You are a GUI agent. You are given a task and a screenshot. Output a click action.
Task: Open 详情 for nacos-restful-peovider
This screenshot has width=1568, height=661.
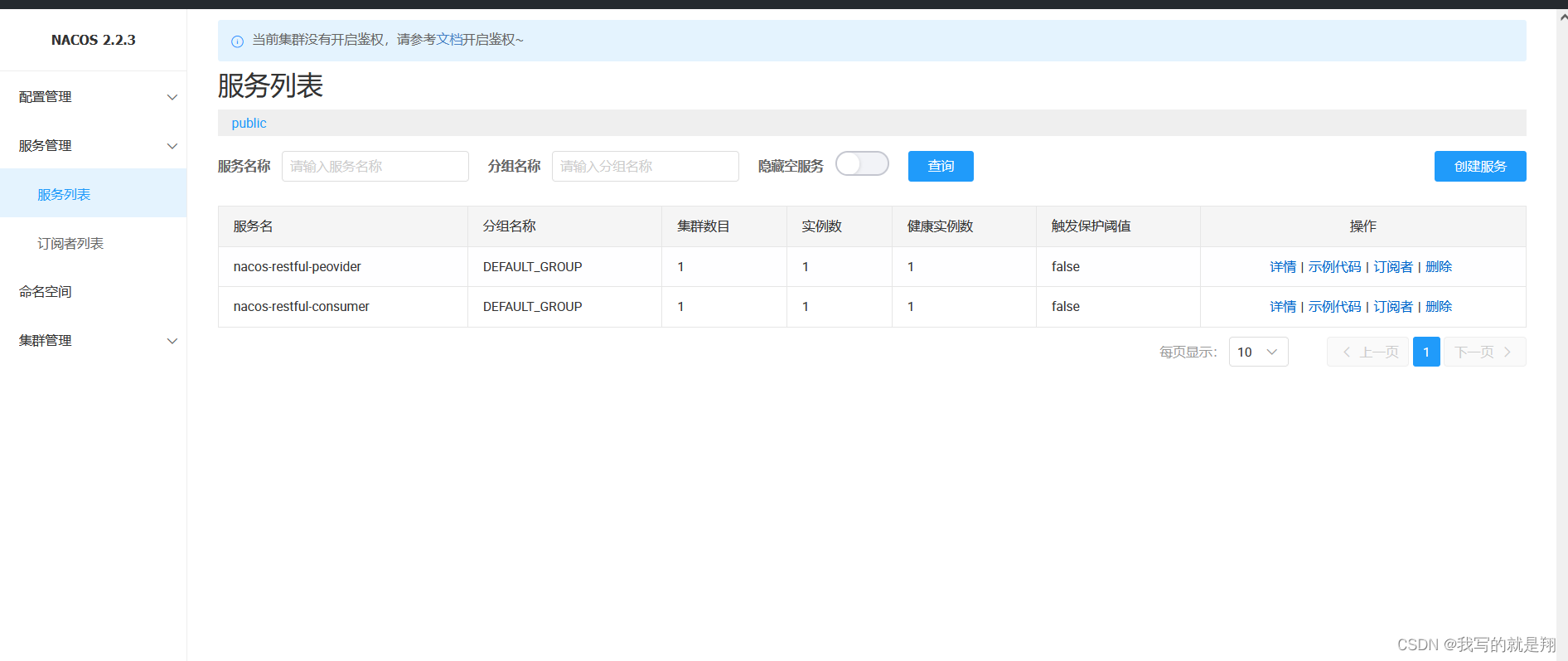click(1283, 267)
